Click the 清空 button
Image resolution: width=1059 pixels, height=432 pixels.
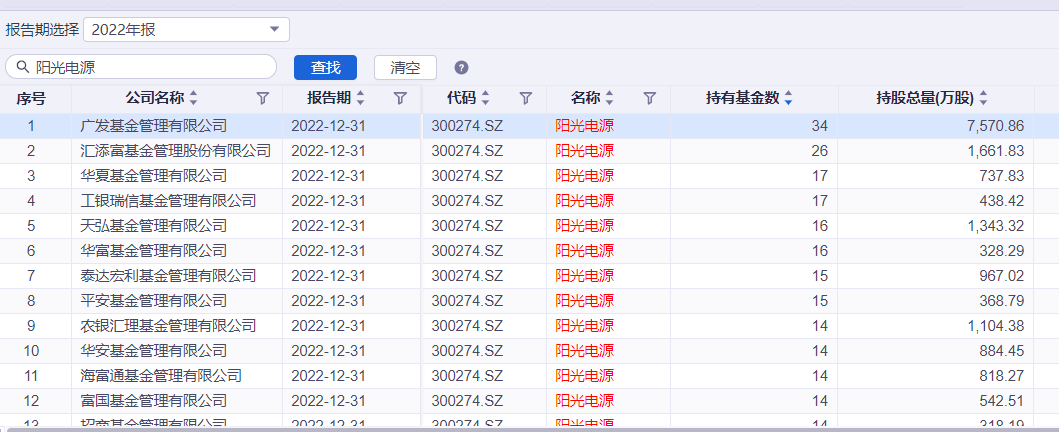405,68
